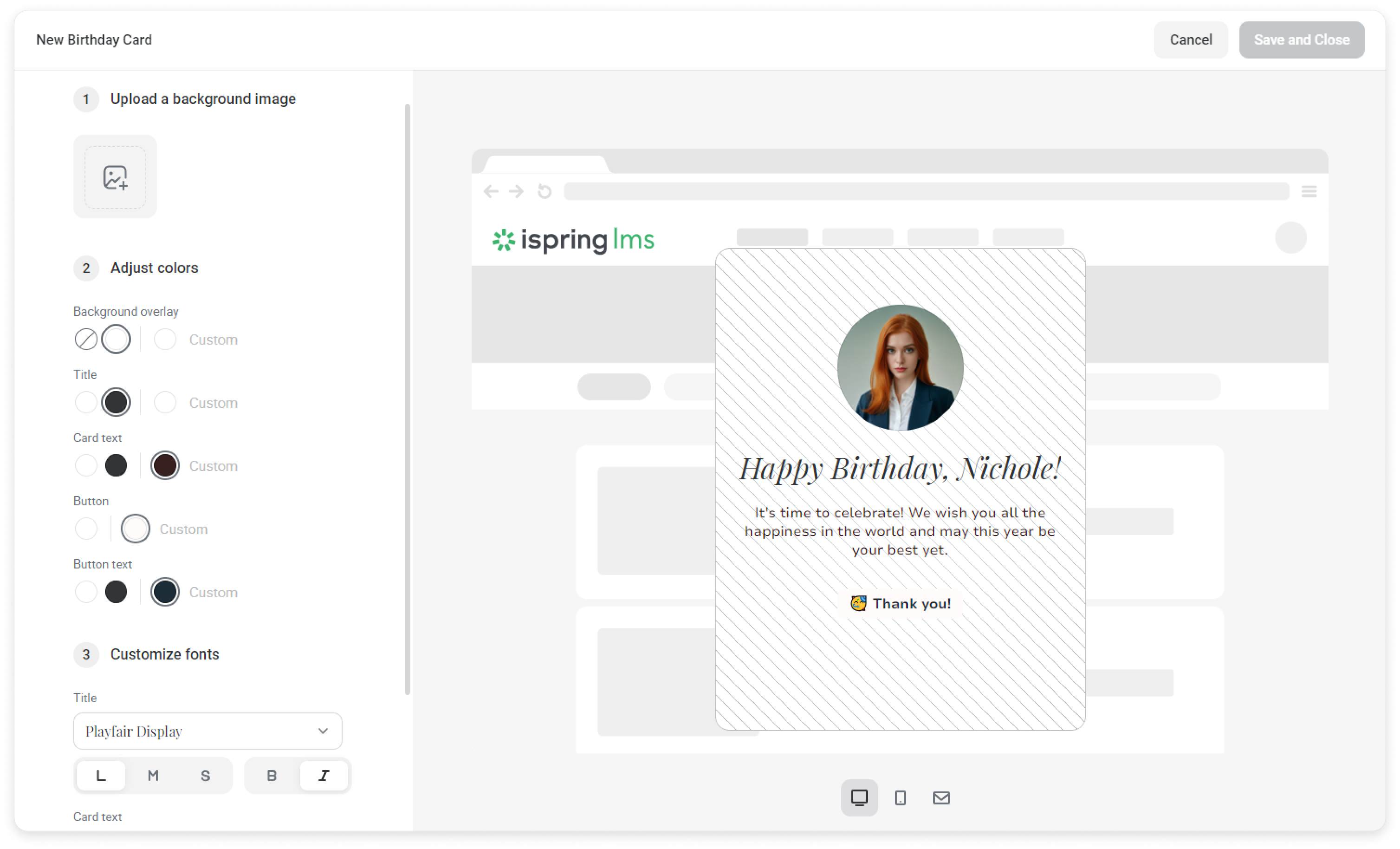
Task: Select dark Card text color swatch
Action: 116,466
